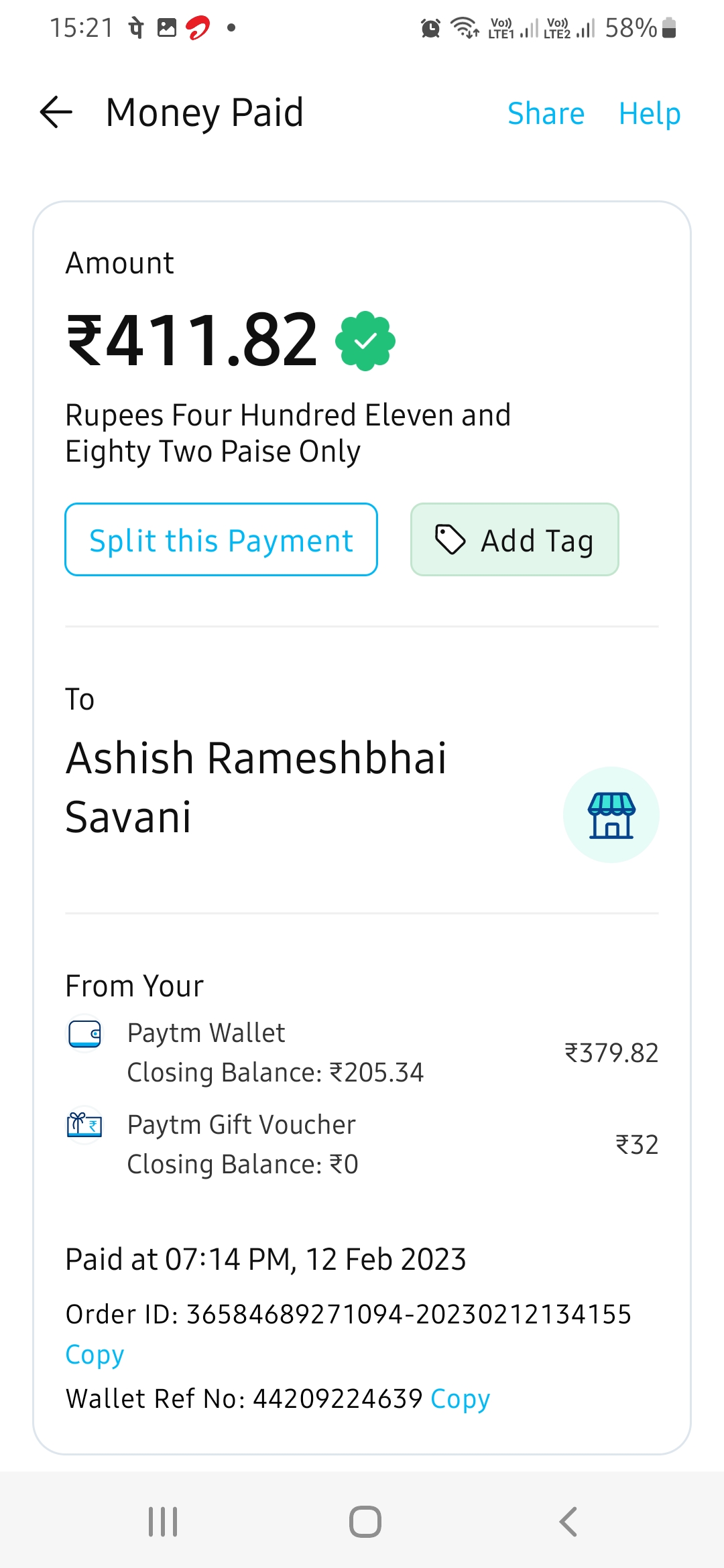Screen dimensions: 724x1568
Task: Copy the Wallet Ref No
Action: pos(460,1399)
